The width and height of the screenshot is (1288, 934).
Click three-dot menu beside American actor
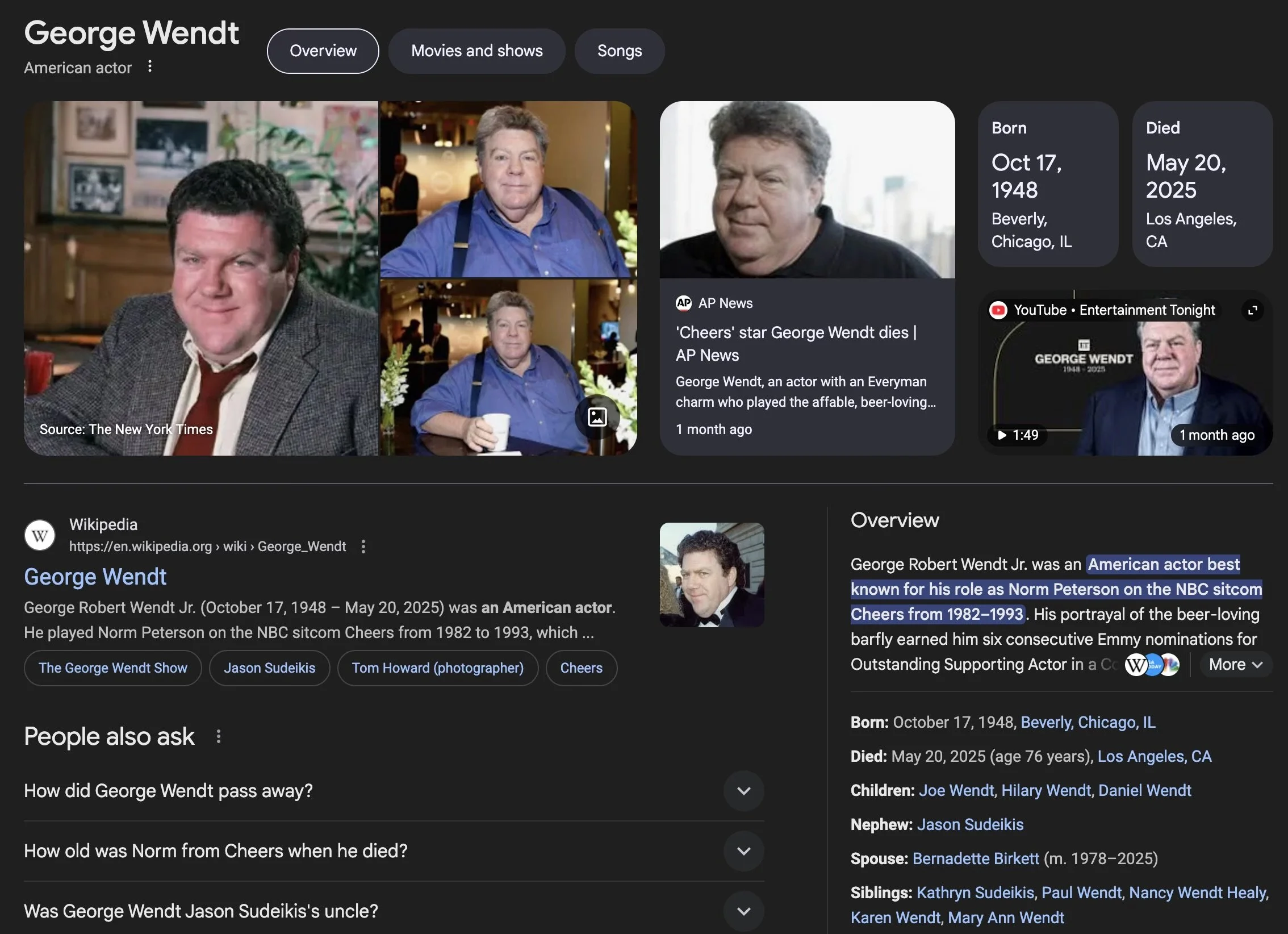pyautogui.click(x=149, y=66)
